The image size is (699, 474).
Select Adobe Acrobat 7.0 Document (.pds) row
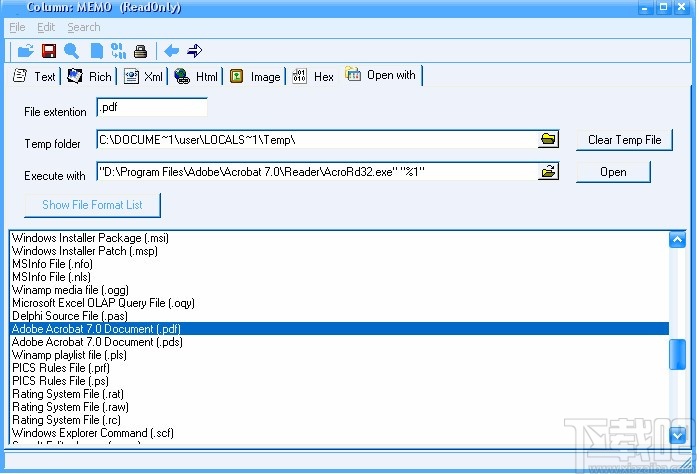(339, 342)
